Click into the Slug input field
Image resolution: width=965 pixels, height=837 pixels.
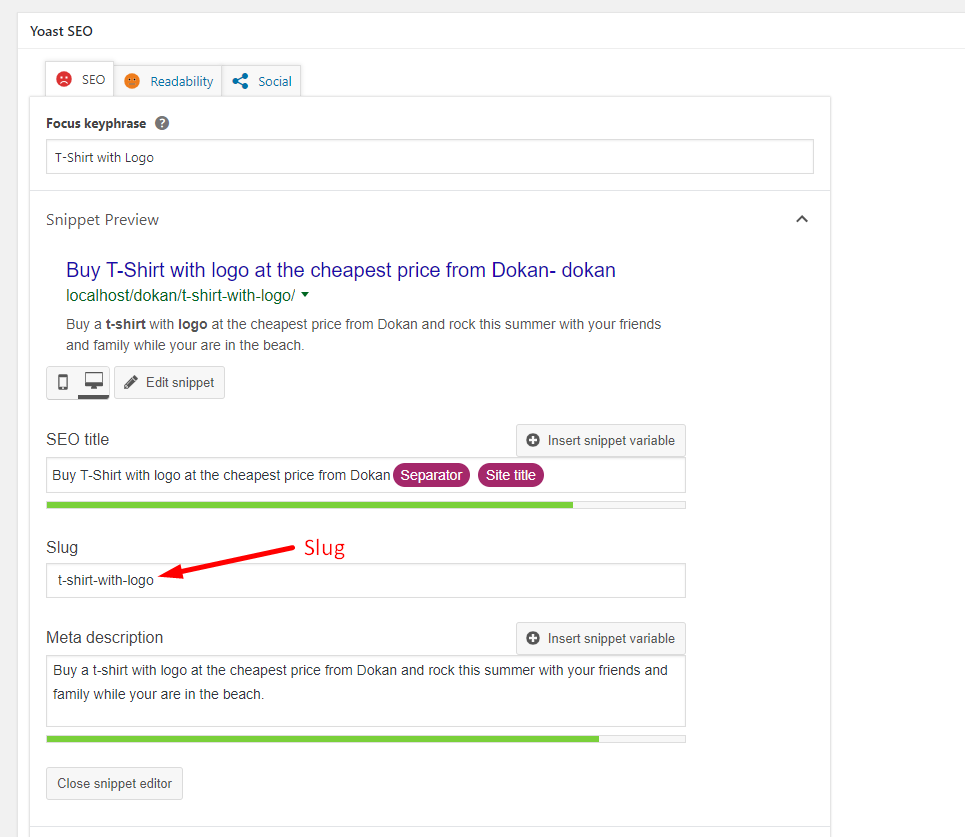(366, 580)
